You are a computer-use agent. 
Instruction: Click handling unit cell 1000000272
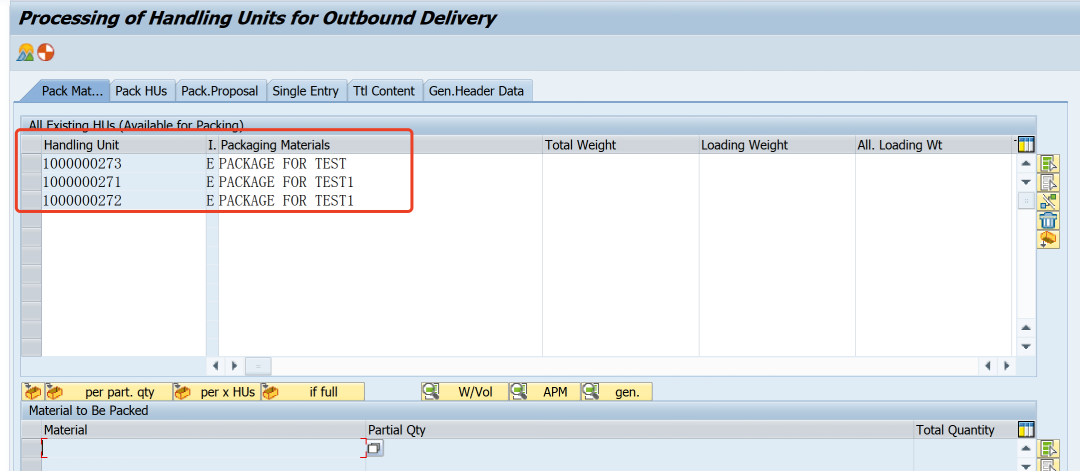click(x=124, y=201)
